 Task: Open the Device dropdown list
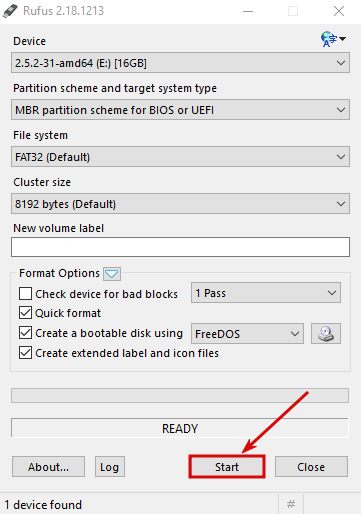(180, 63)
